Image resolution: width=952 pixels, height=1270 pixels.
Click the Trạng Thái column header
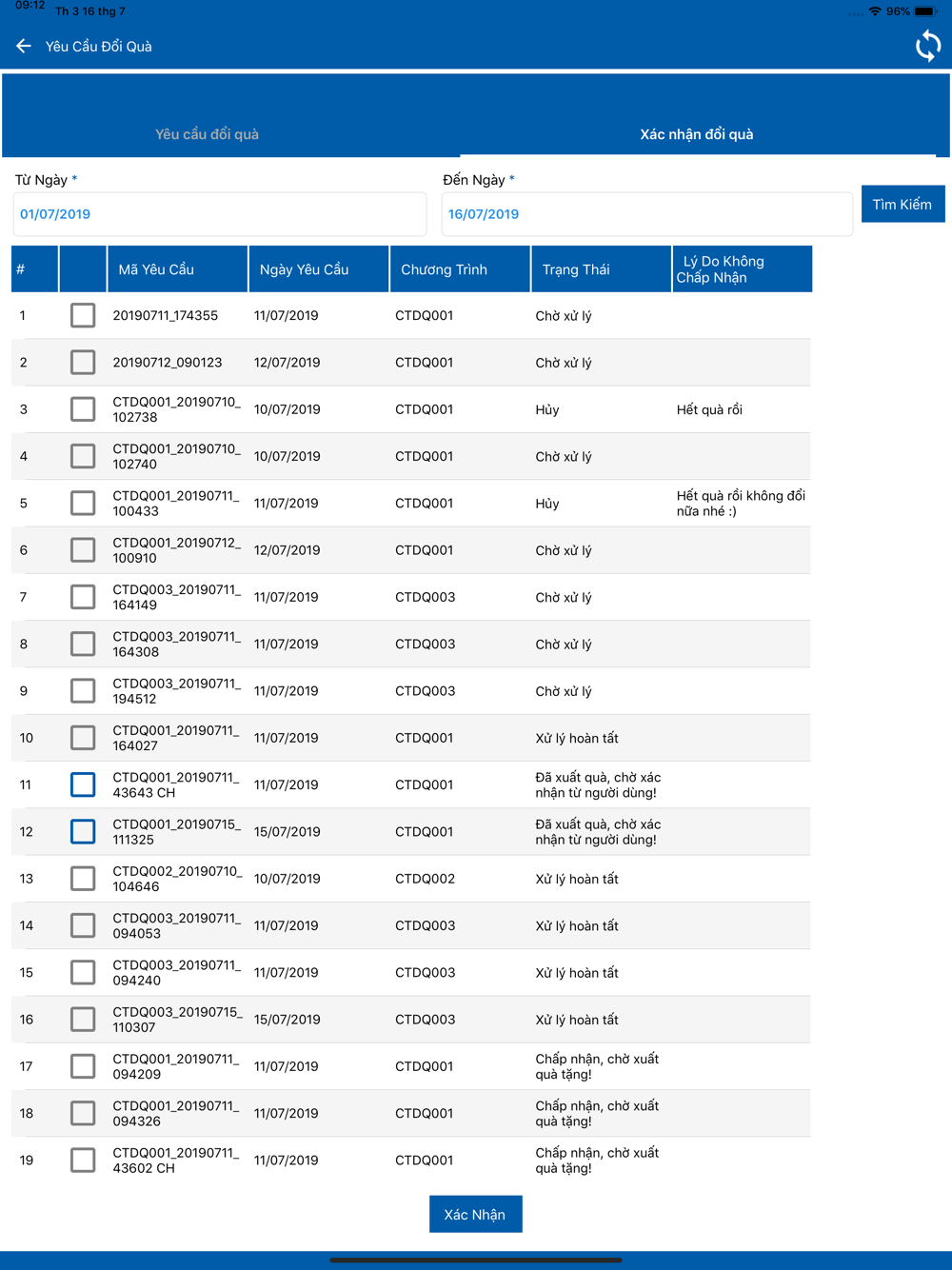601,268
